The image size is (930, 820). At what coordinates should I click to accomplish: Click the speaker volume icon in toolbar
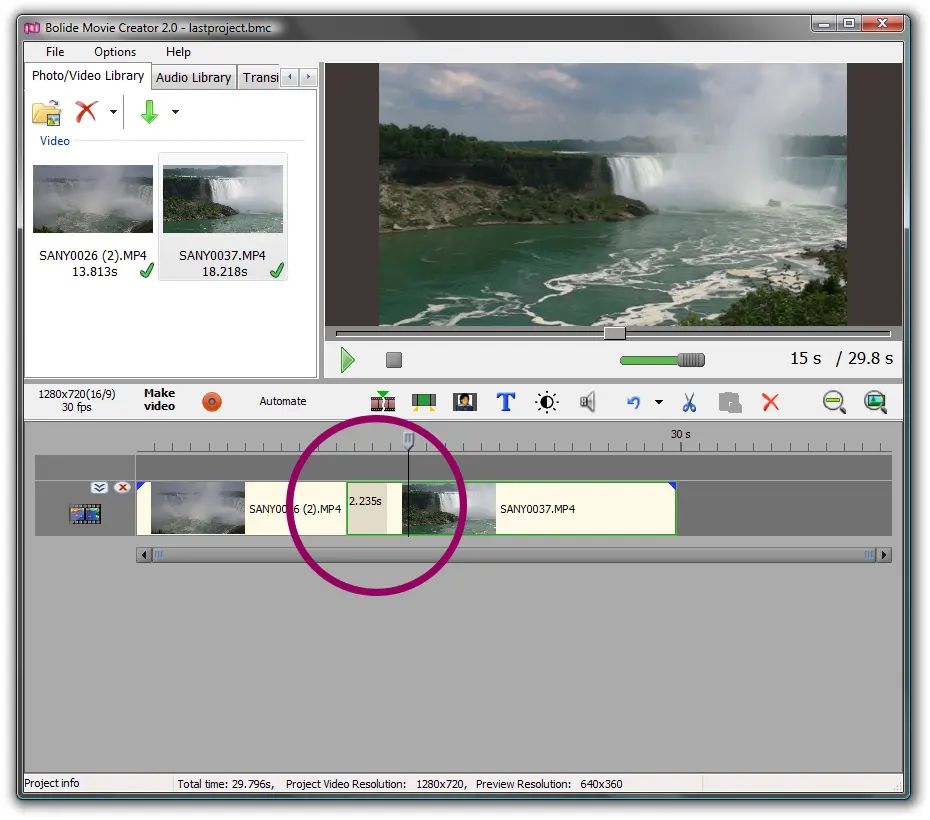(588, 402)
